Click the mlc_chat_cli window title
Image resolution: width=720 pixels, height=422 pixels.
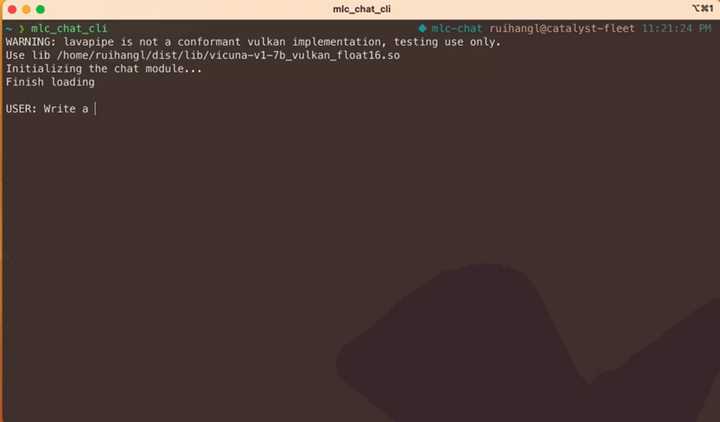point(362,9)
